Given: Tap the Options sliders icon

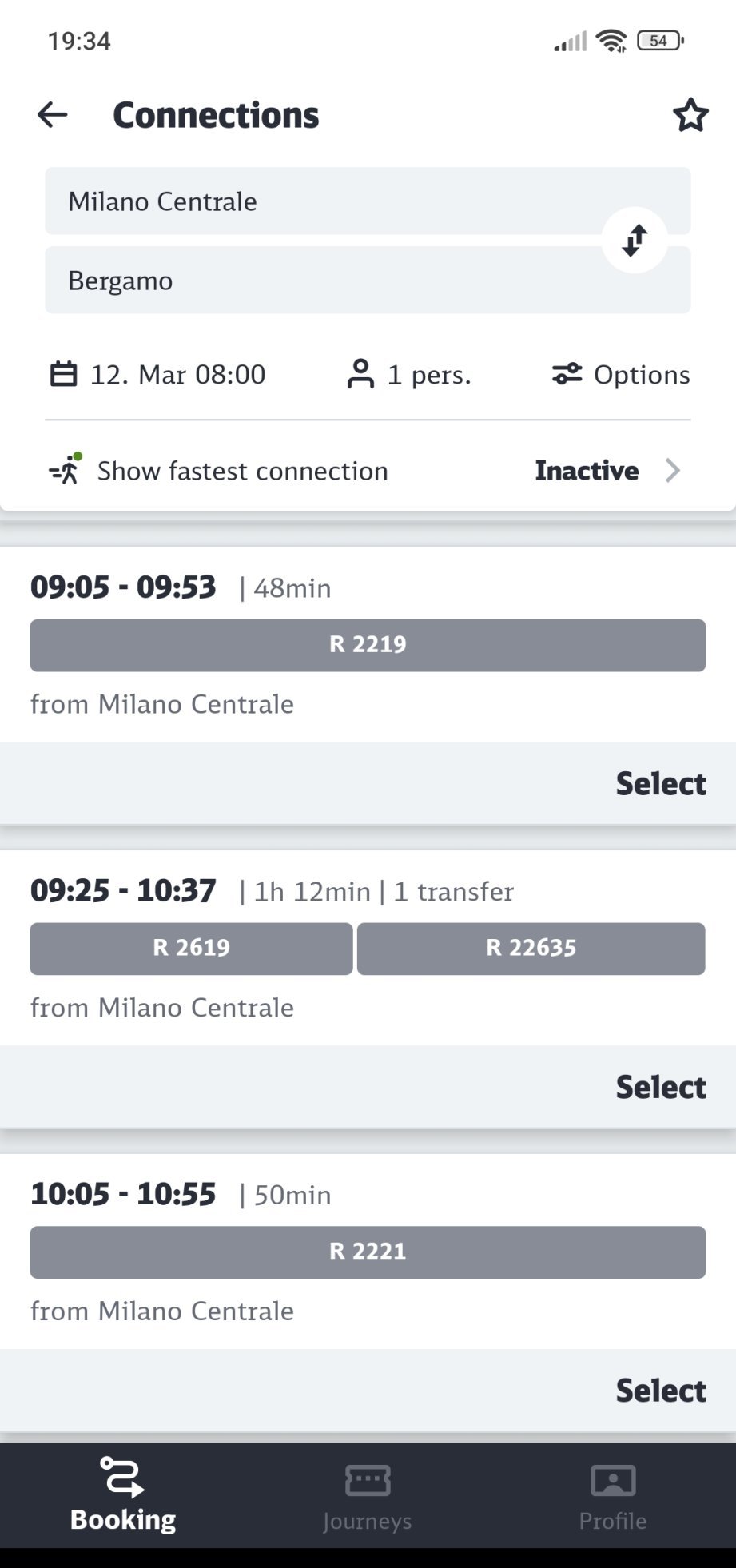Looking at the screenshot, I should (567, 374).
